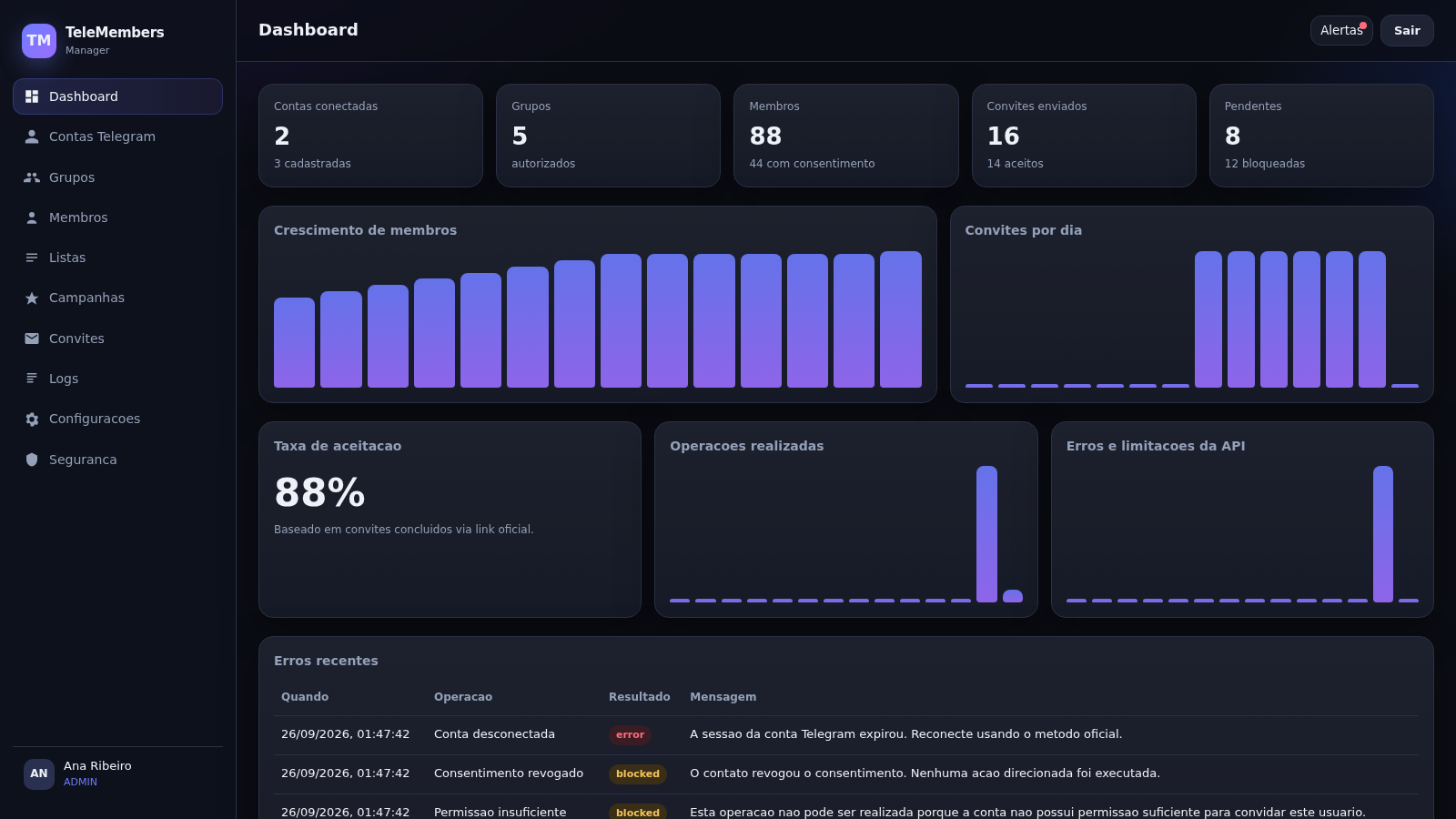
Task: Click the Conta desconectada operation cell
Action: point(494,734)
